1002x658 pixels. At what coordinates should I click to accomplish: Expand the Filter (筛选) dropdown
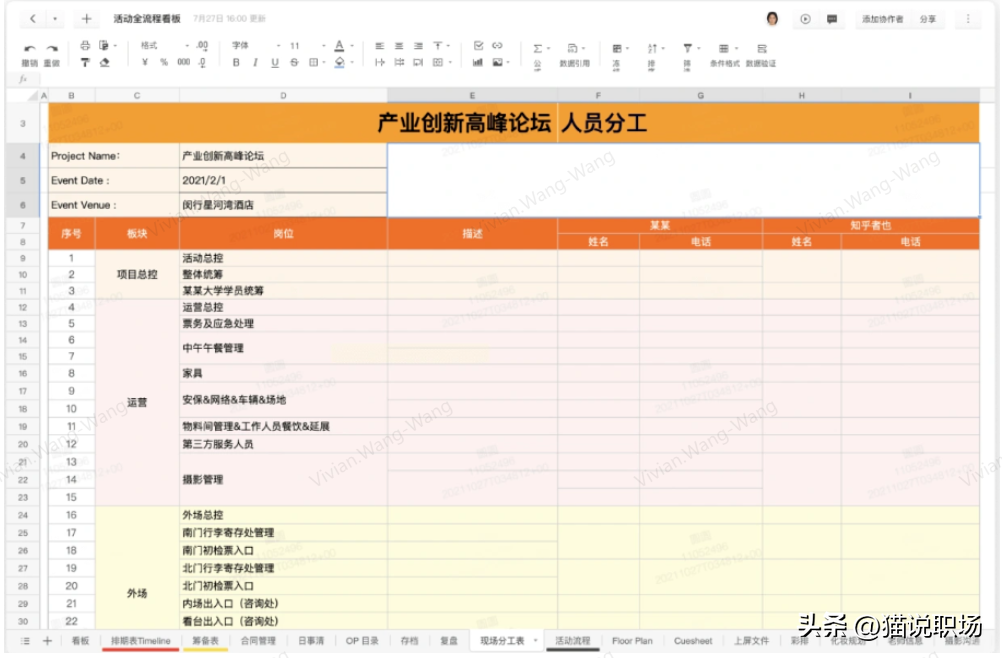point(697,50)
